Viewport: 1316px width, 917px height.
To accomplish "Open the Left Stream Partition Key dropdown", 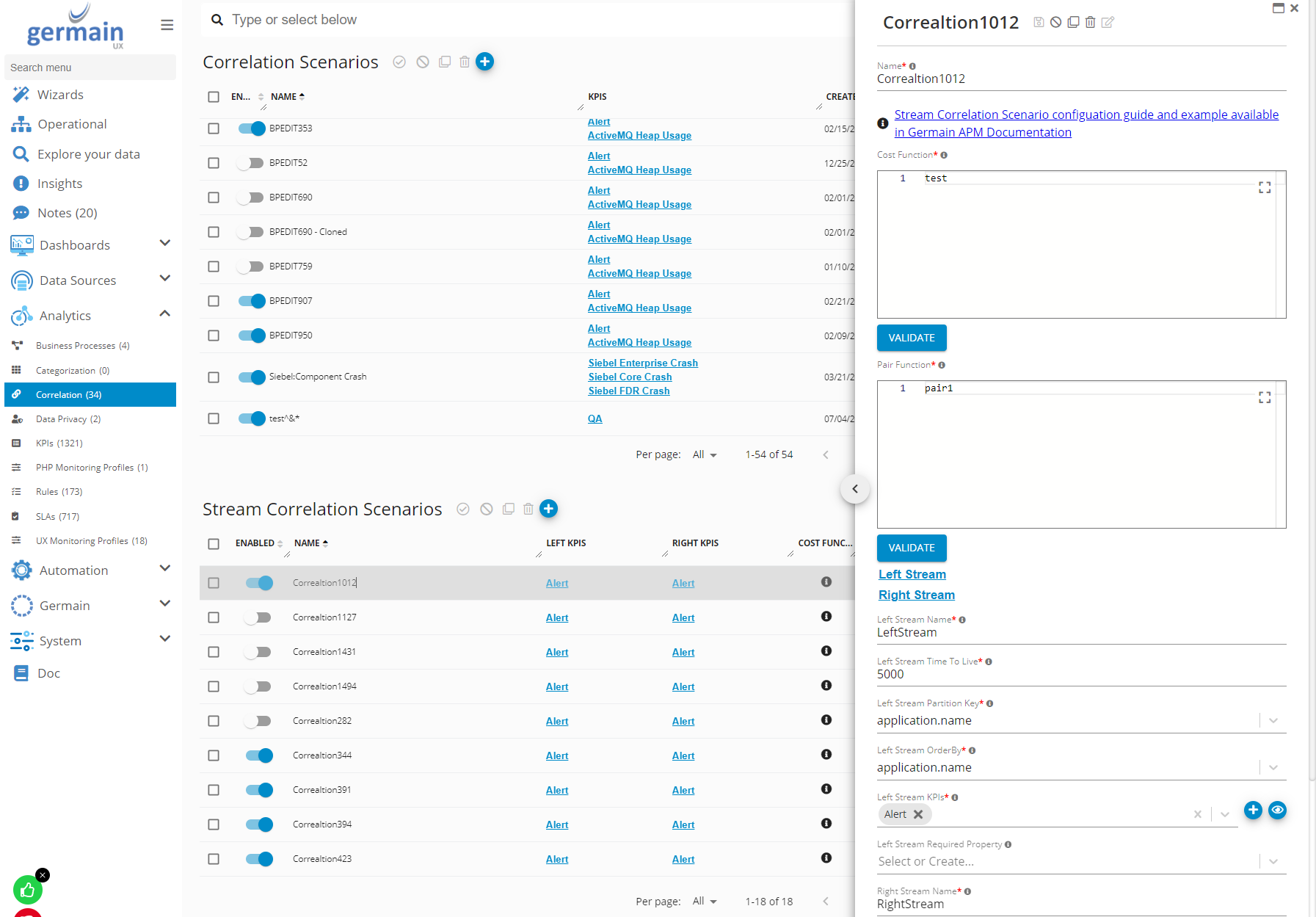I will [x=1273, y=721].
